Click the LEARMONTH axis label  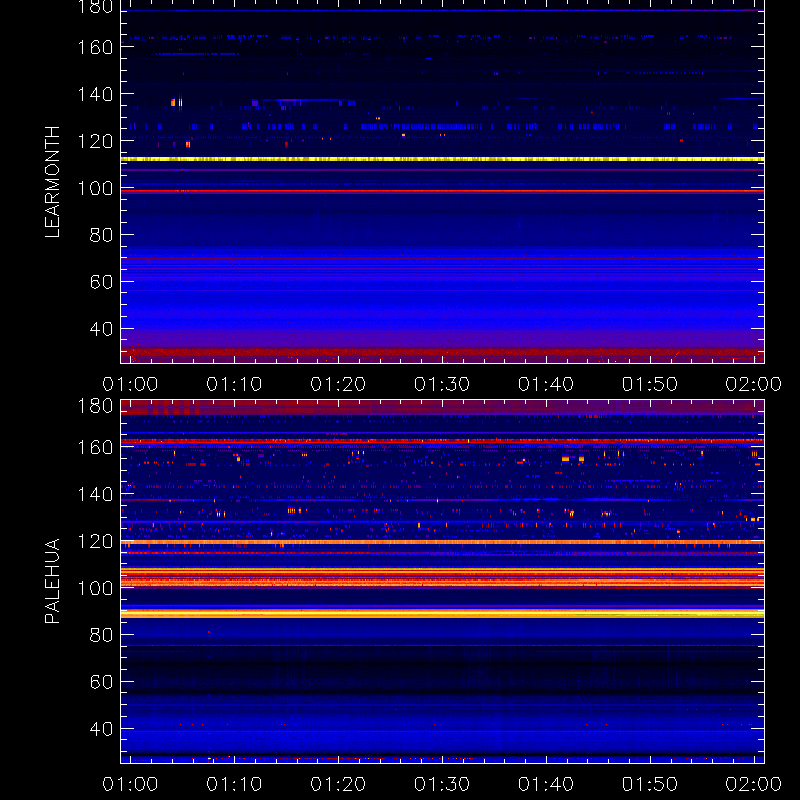52,182
